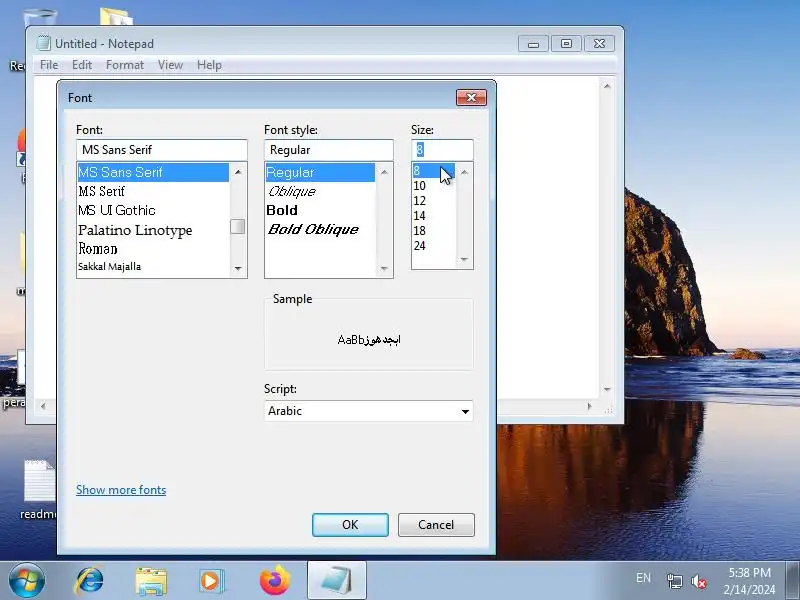Click the Size list scroll up arrow

click(464, 172)
